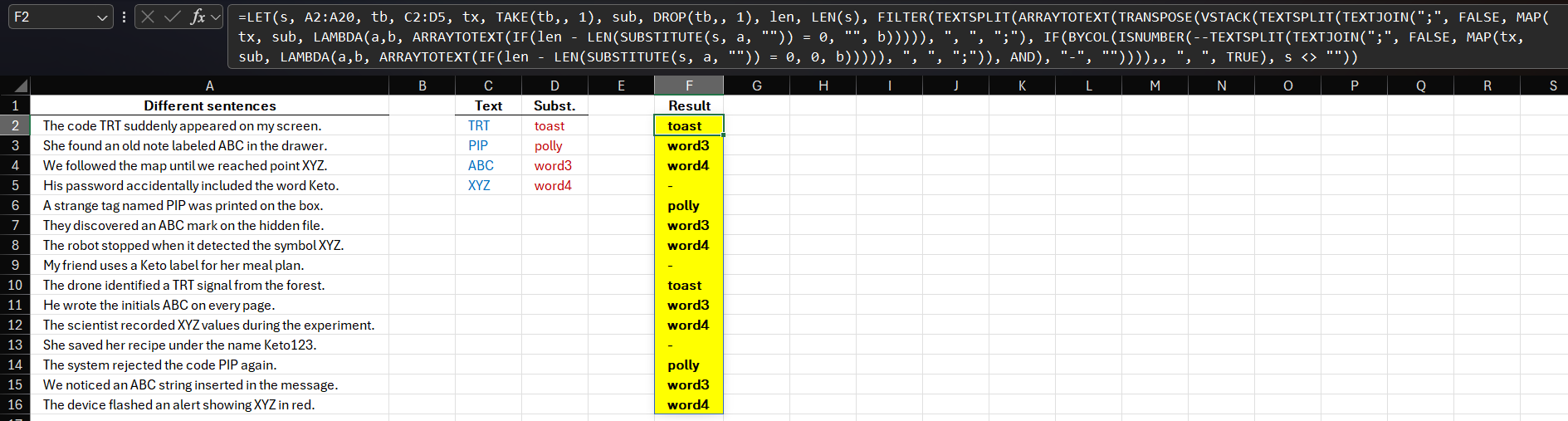
Task: Select column M header
Action: 1155,86
